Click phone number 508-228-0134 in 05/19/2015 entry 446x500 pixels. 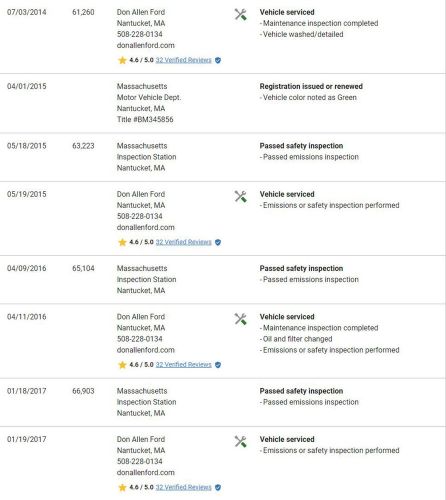click(x=140, y=216)
